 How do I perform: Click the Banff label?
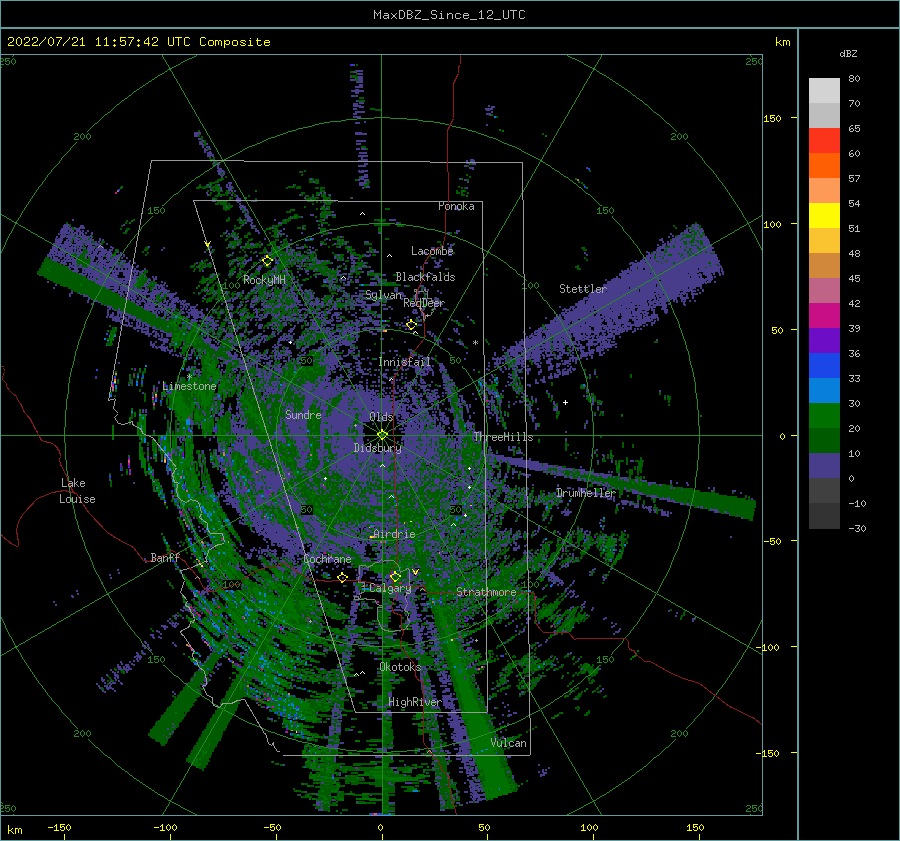[165, 557]
